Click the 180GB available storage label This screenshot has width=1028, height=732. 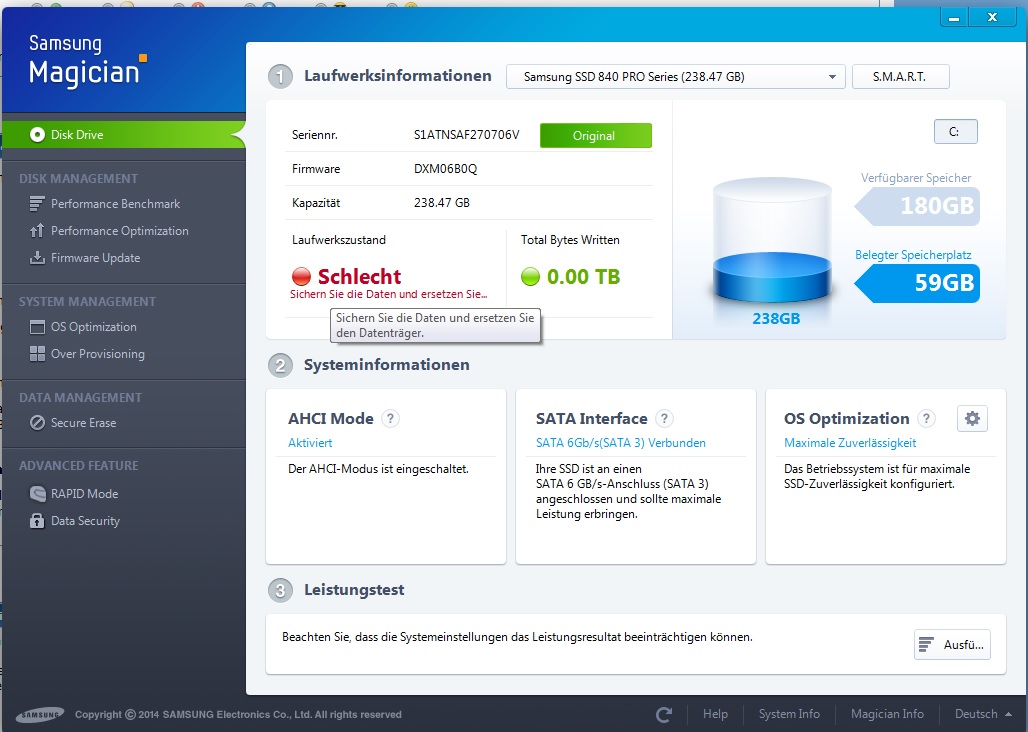pyautogui.click(x=918, y=206)
